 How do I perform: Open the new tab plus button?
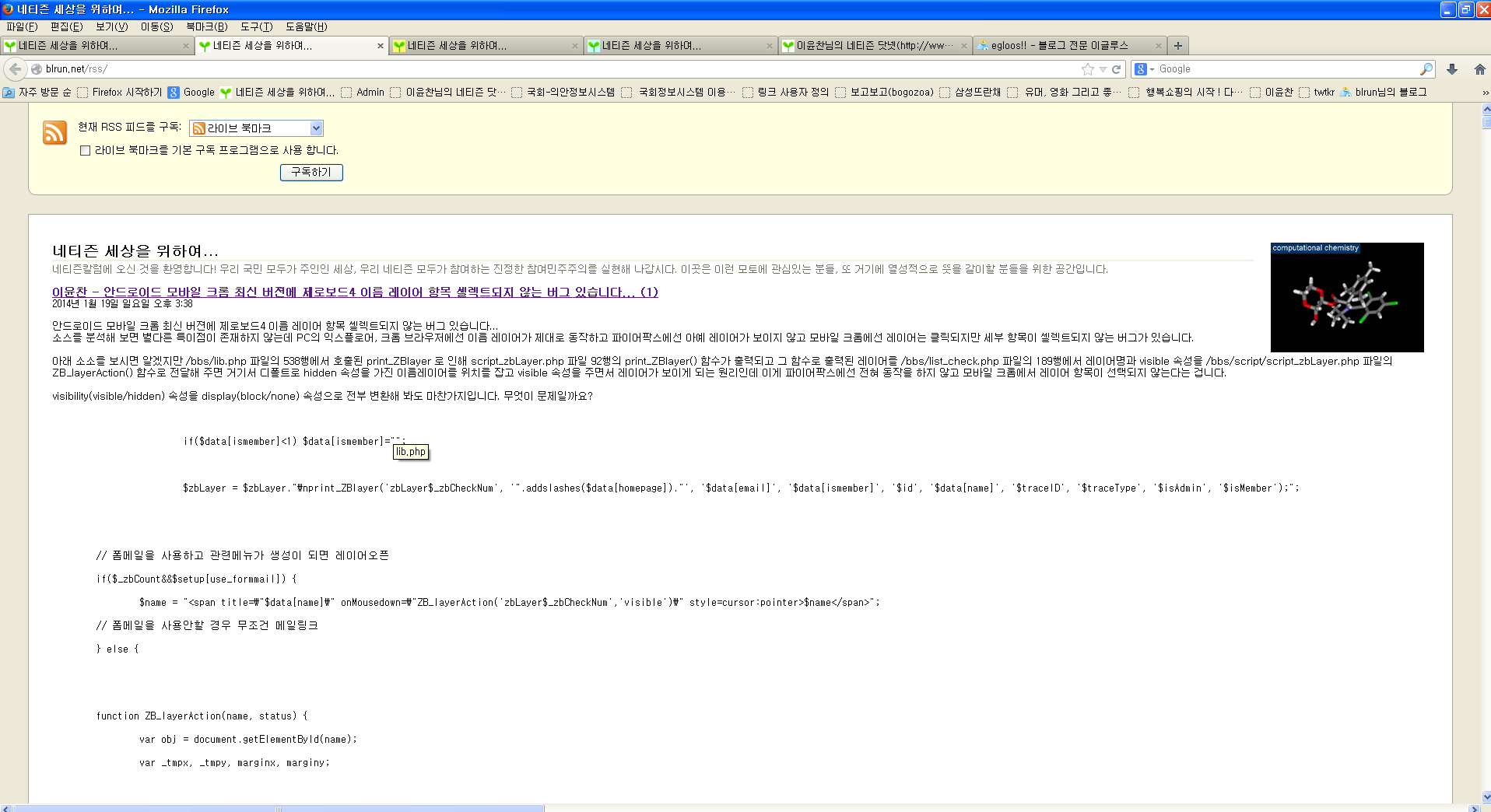point(1177,46)
